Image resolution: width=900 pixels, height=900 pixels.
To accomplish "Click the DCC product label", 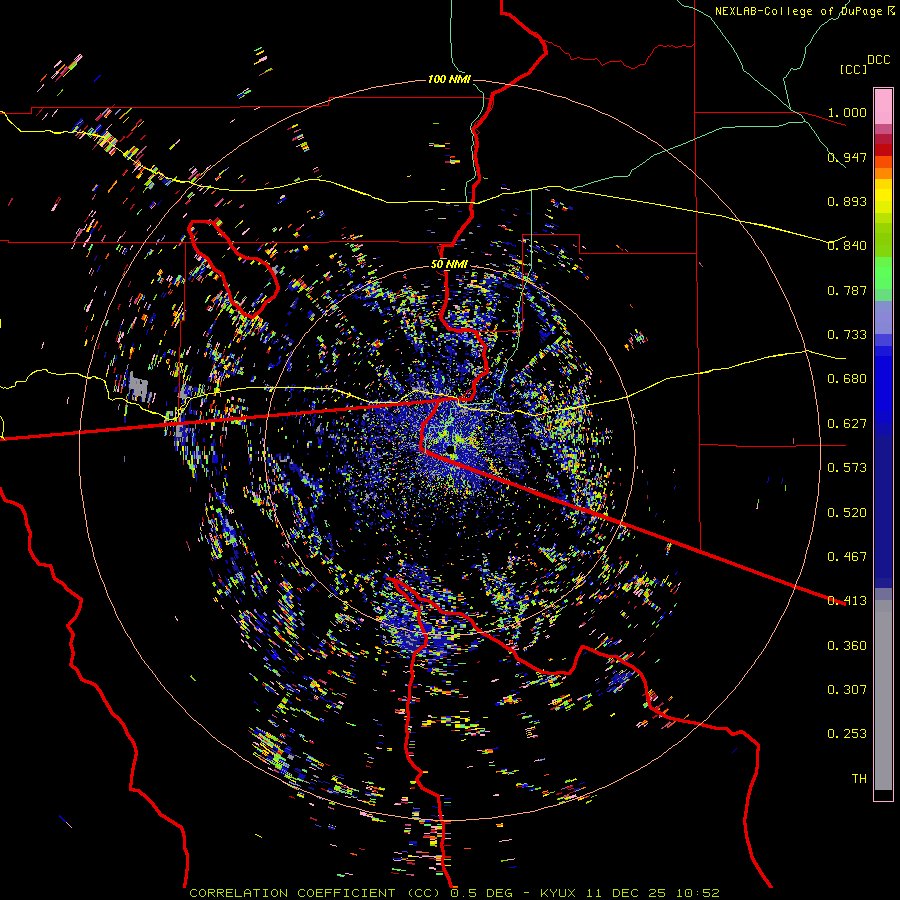I will pos(878,60).
